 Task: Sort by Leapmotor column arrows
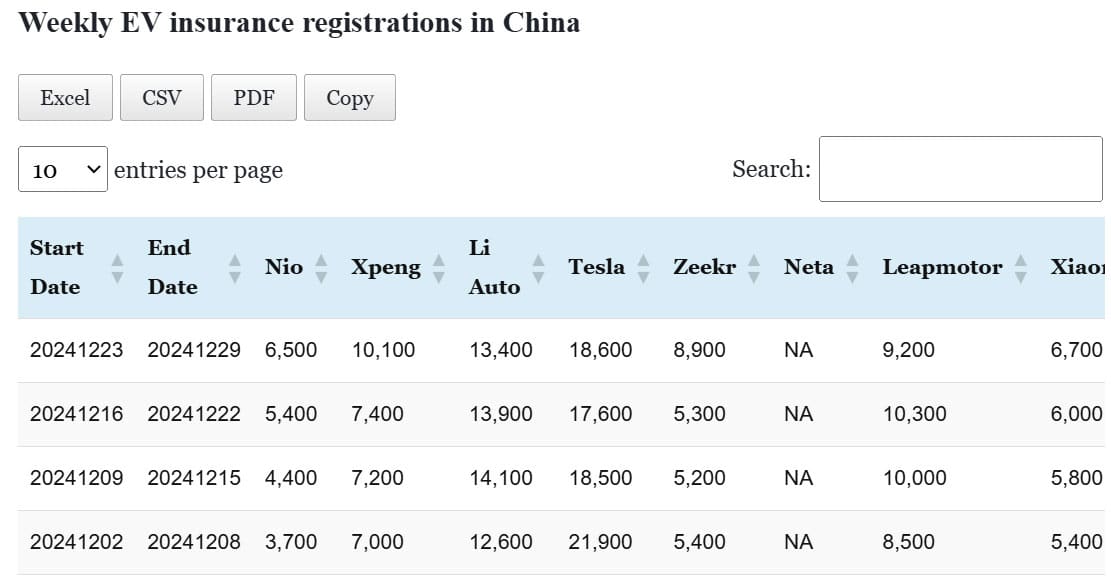(x=1020, y=267)
